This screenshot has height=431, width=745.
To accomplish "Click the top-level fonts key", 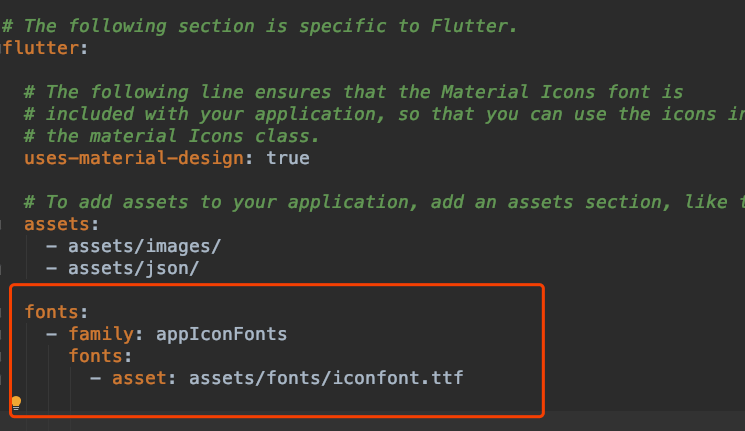I will (x=51, y=312).
